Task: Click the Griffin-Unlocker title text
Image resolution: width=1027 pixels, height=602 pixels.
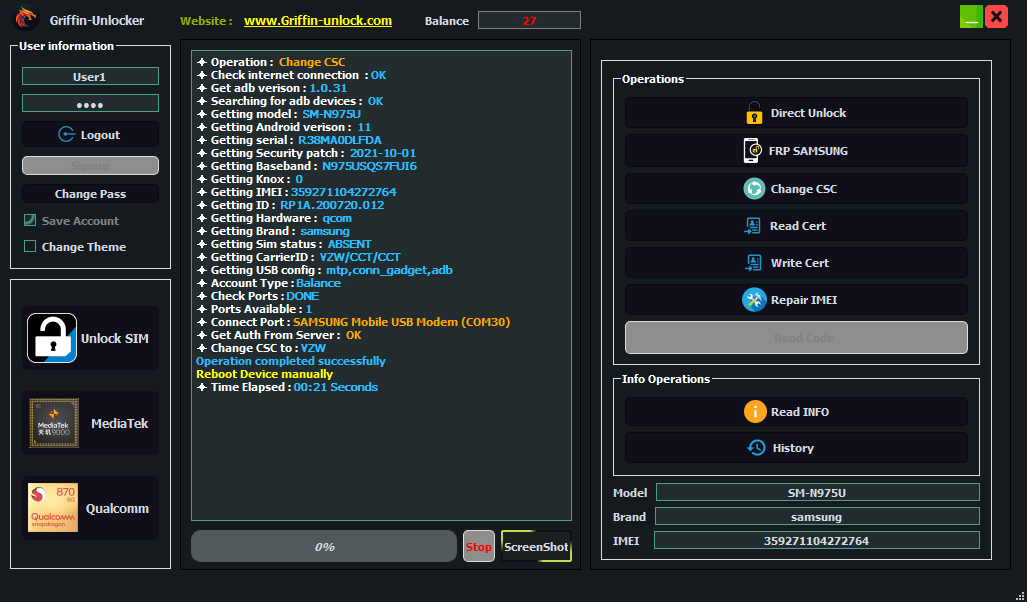Action: pyautogui.click(x=97, y=20)
